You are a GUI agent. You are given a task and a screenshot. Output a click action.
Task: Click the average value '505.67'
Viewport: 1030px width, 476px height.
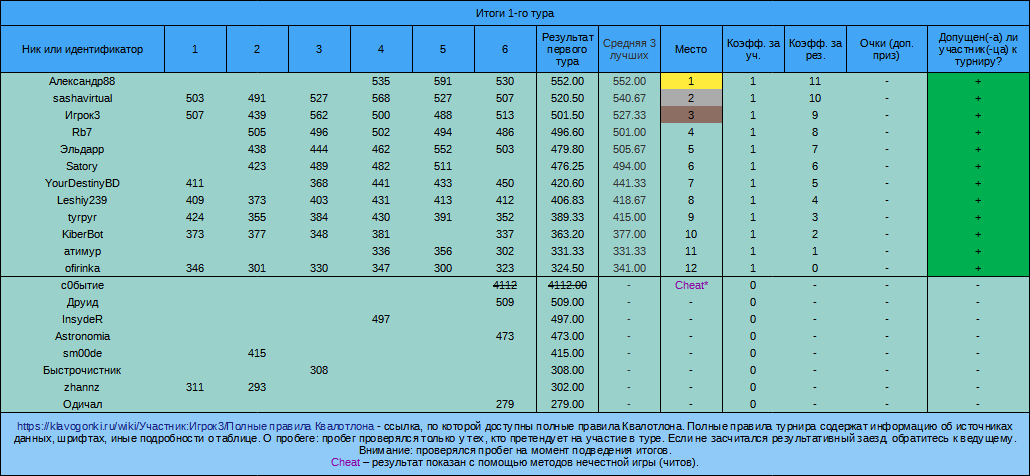629,149
